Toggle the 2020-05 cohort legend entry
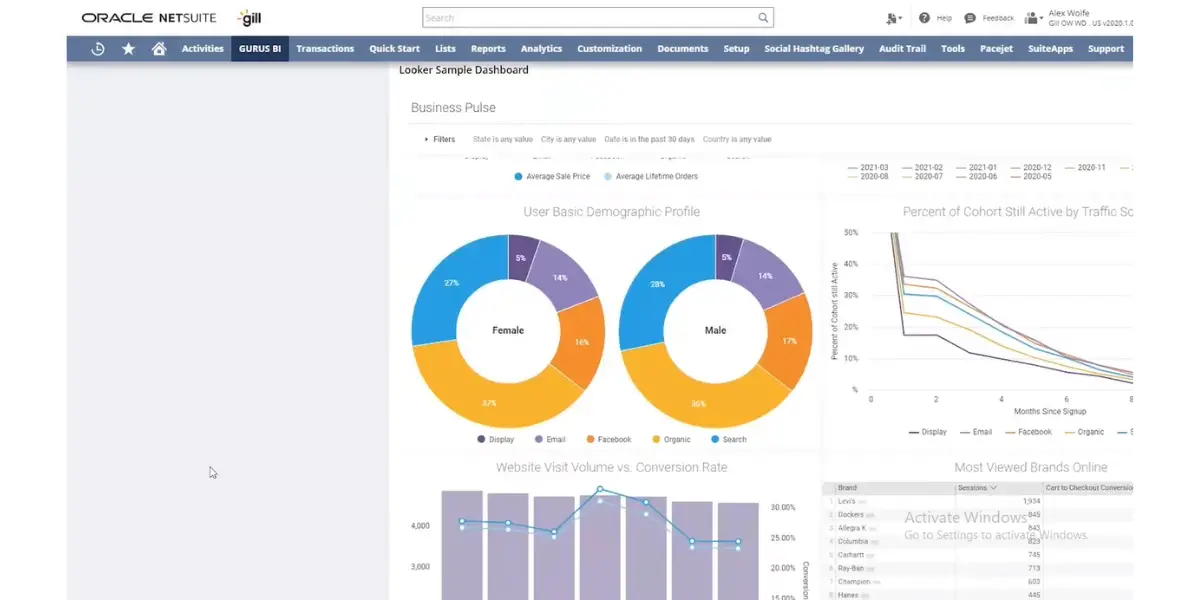Screen dimensions: 1200x600 1030,177
